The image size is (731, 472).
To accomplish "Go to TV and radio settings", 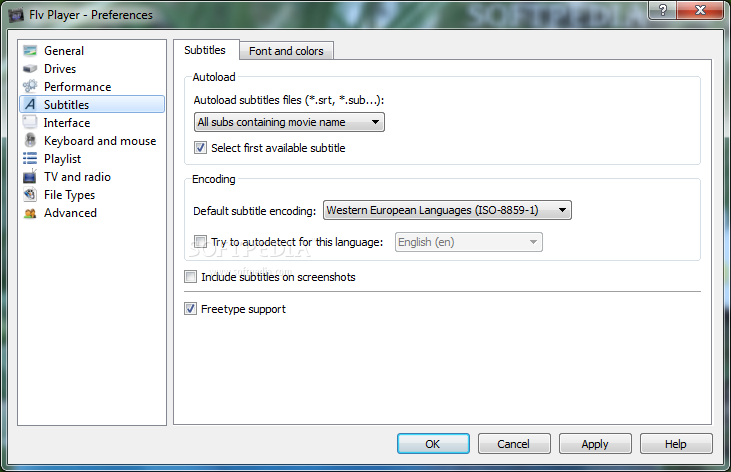I will click(x=77, y=177).
